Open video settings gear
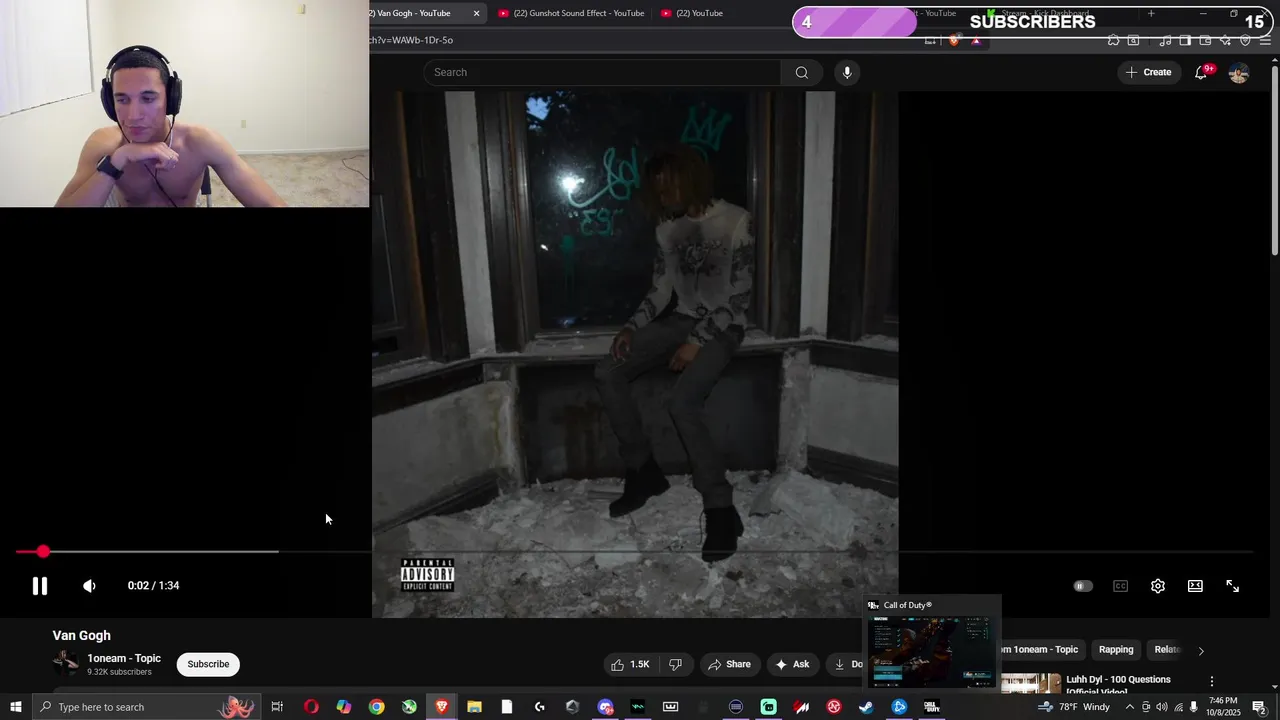The width and height of the screenshot is (1280, 720). tap(1158, 586)
